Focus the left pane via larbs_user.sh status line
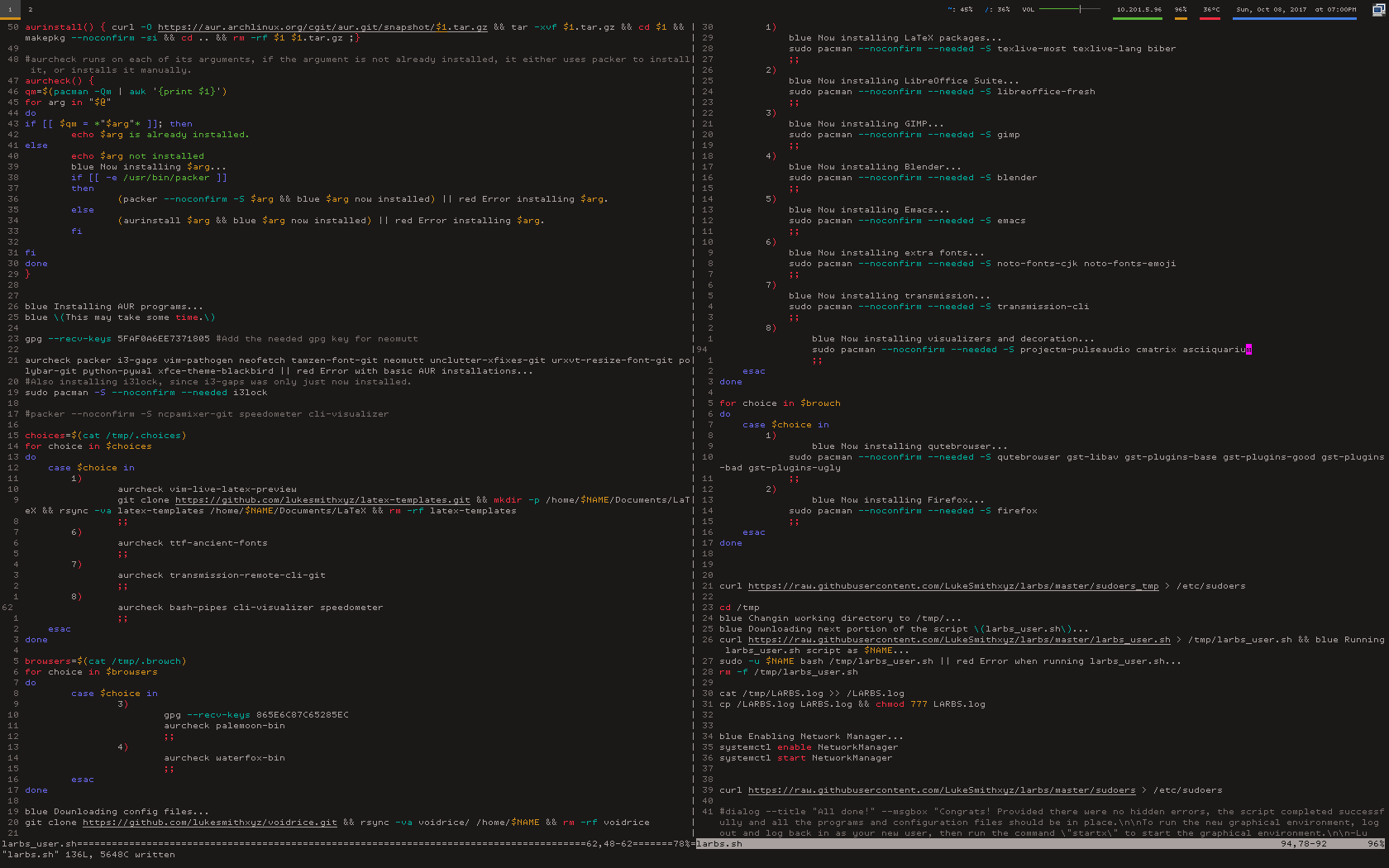This screenshot has height=868, width=1389. [x=38, y=844]
